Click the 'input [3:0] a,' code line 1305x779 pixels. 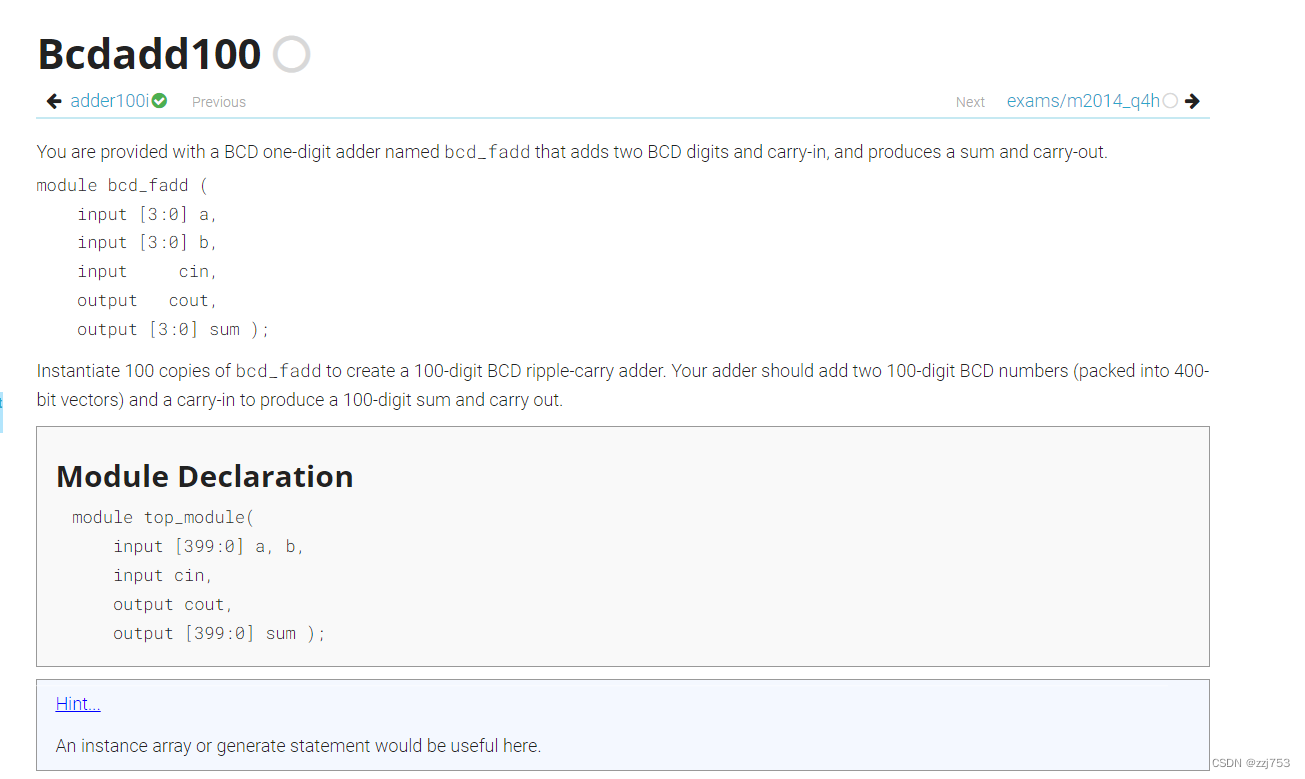coord(147,214)
